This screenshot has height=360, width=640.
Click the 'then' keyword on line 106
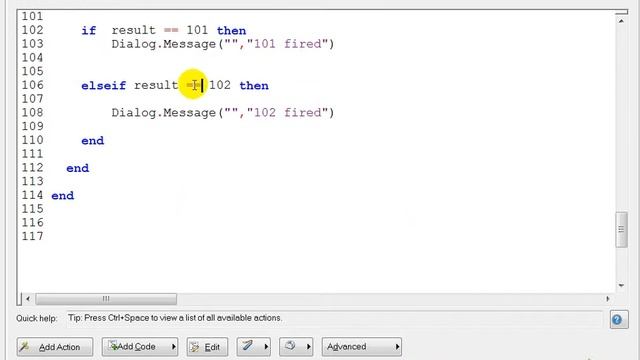click(254, 85)
